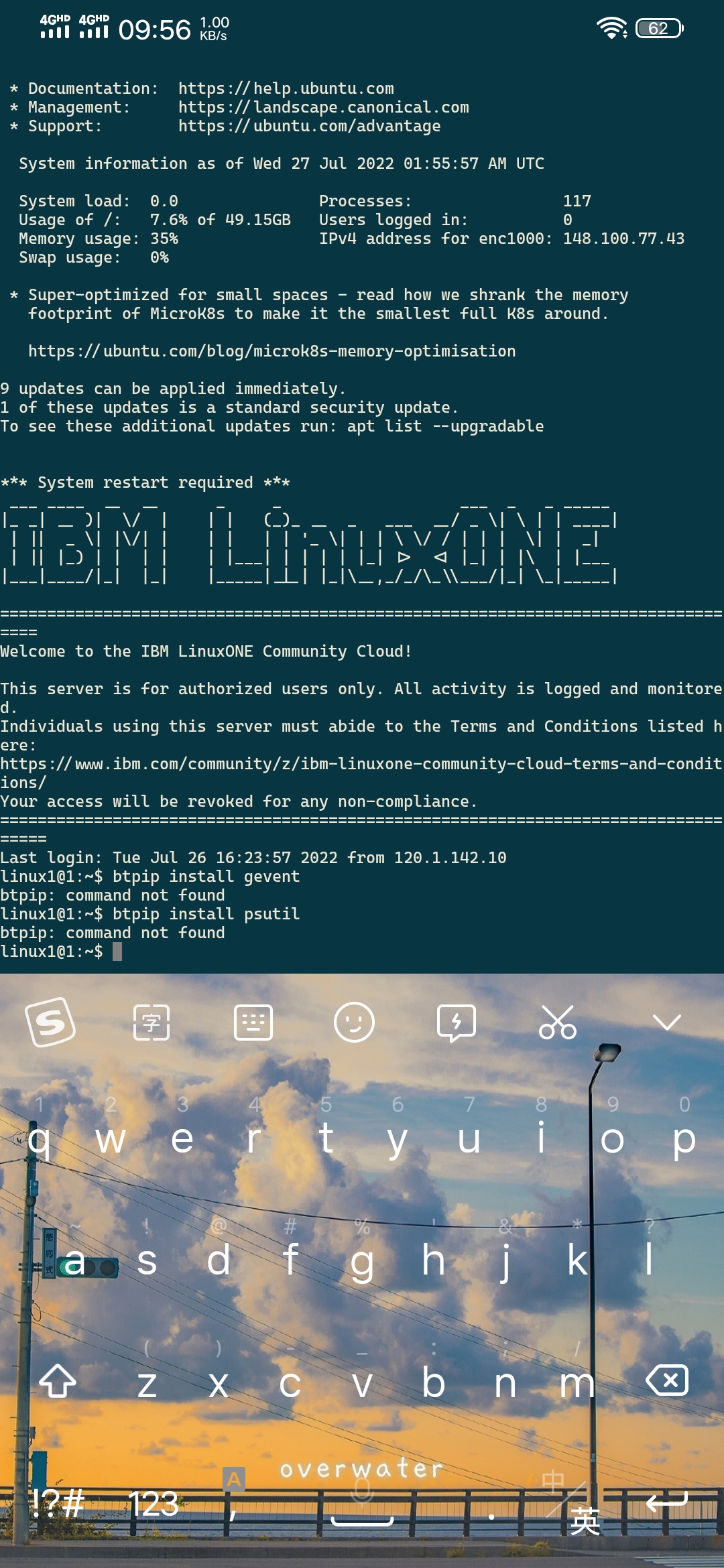Screen dimensions: 724x1568
Task: Tap the k key
Action: [x=577, y=1258]
